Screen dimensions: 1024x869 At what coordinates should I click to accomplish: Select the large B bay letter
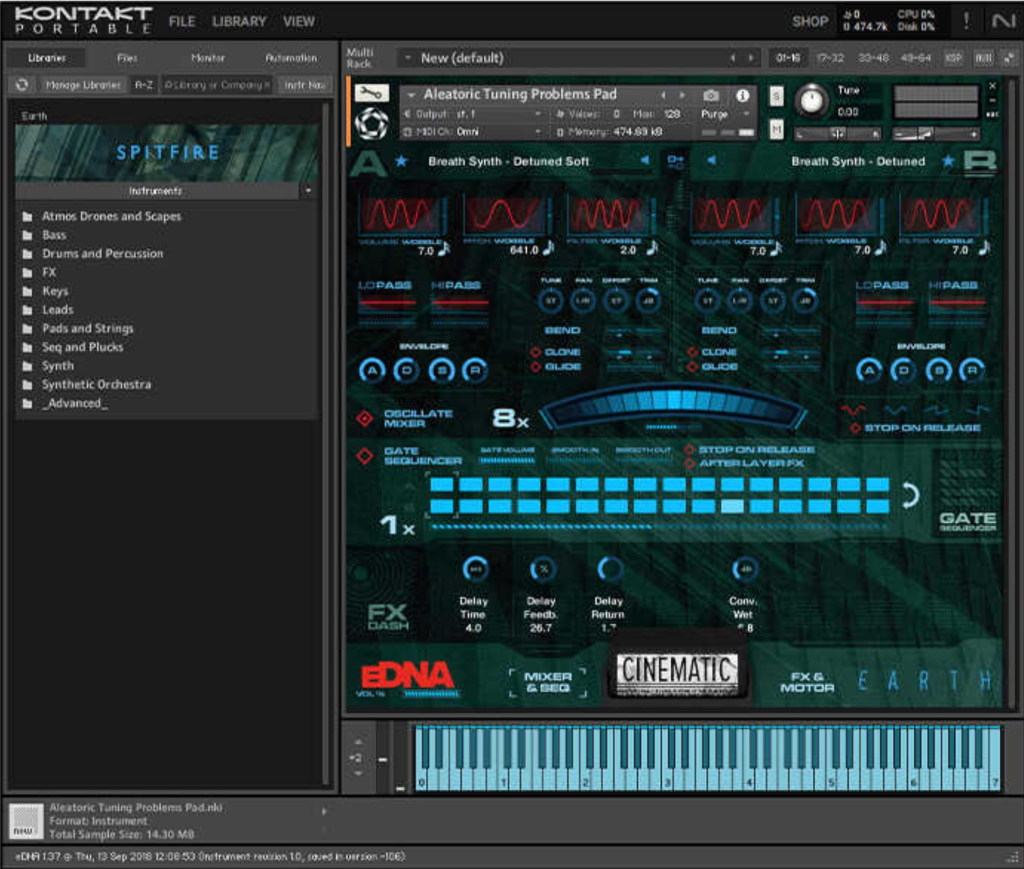(980, 163)
